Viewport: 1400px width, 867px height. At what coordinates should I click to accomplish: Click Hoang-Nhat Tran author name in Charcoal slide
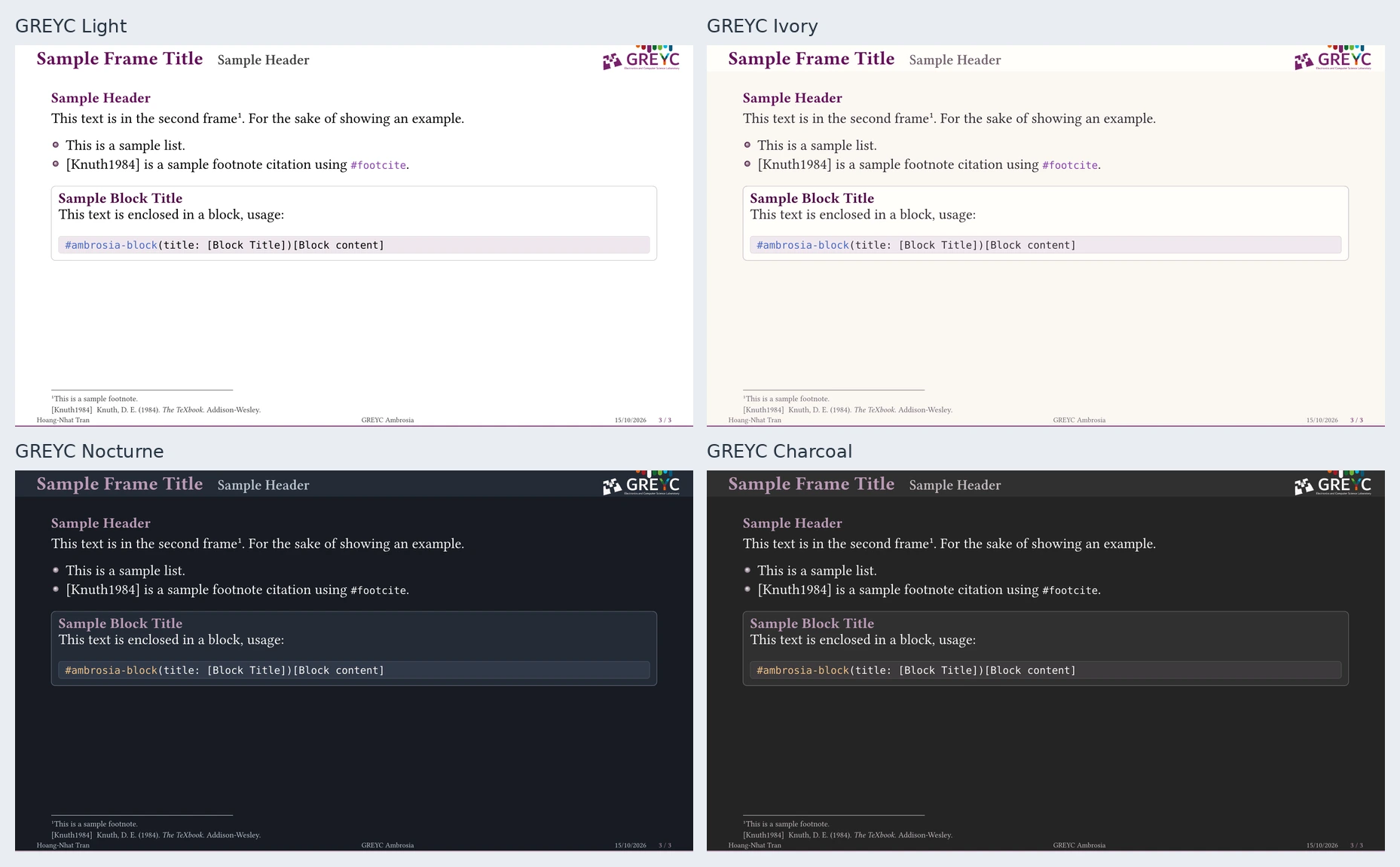pos(755,845)
